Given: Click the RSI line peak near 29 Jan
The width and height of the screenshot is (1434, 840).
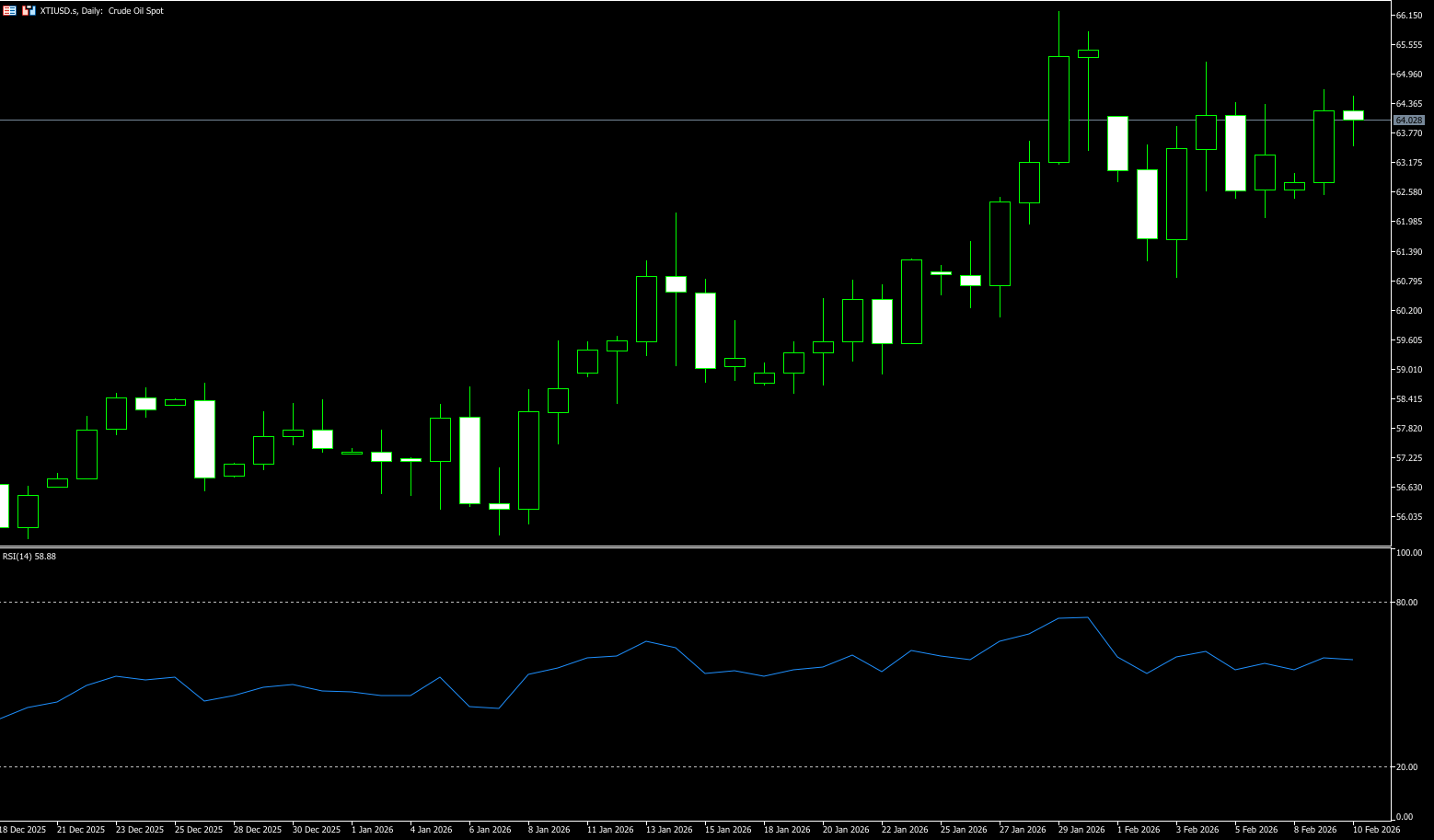Looking at the screenshot, I should (1087, 617).
